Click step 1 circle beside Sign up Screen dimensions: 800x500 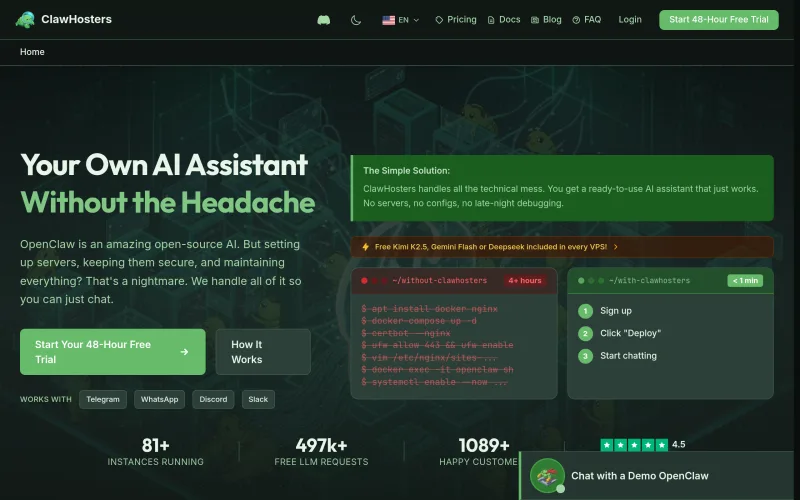585,311
